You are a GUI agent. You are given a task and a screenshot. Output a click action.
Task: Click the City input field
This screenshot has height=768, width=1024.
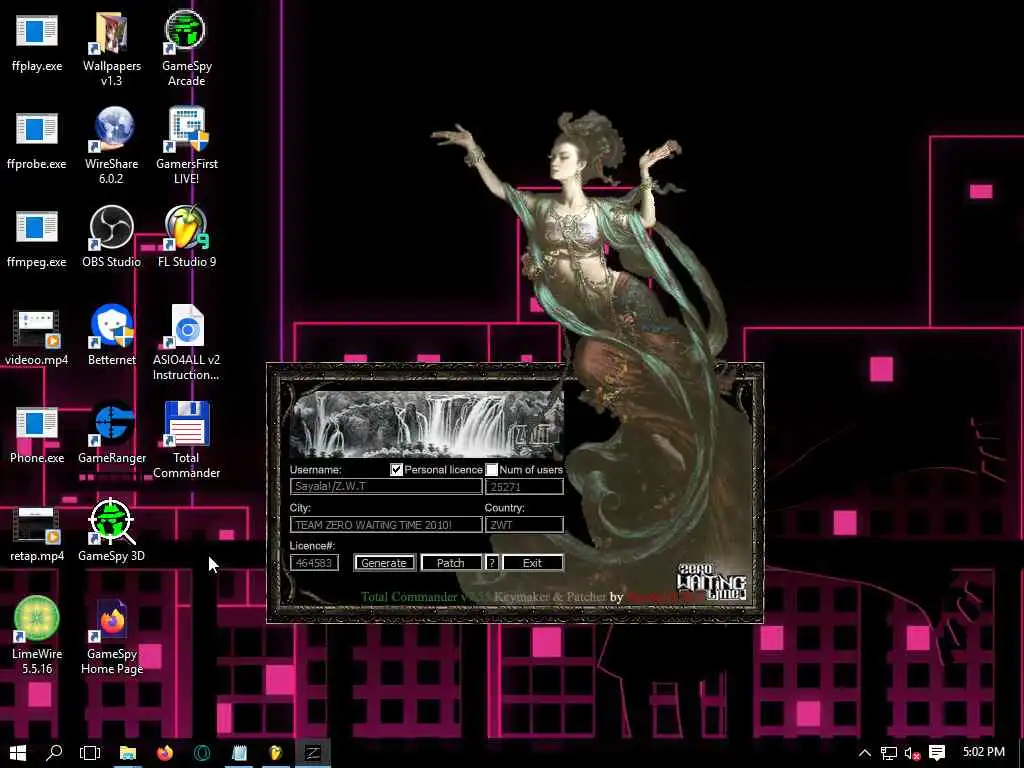[386, 524]
